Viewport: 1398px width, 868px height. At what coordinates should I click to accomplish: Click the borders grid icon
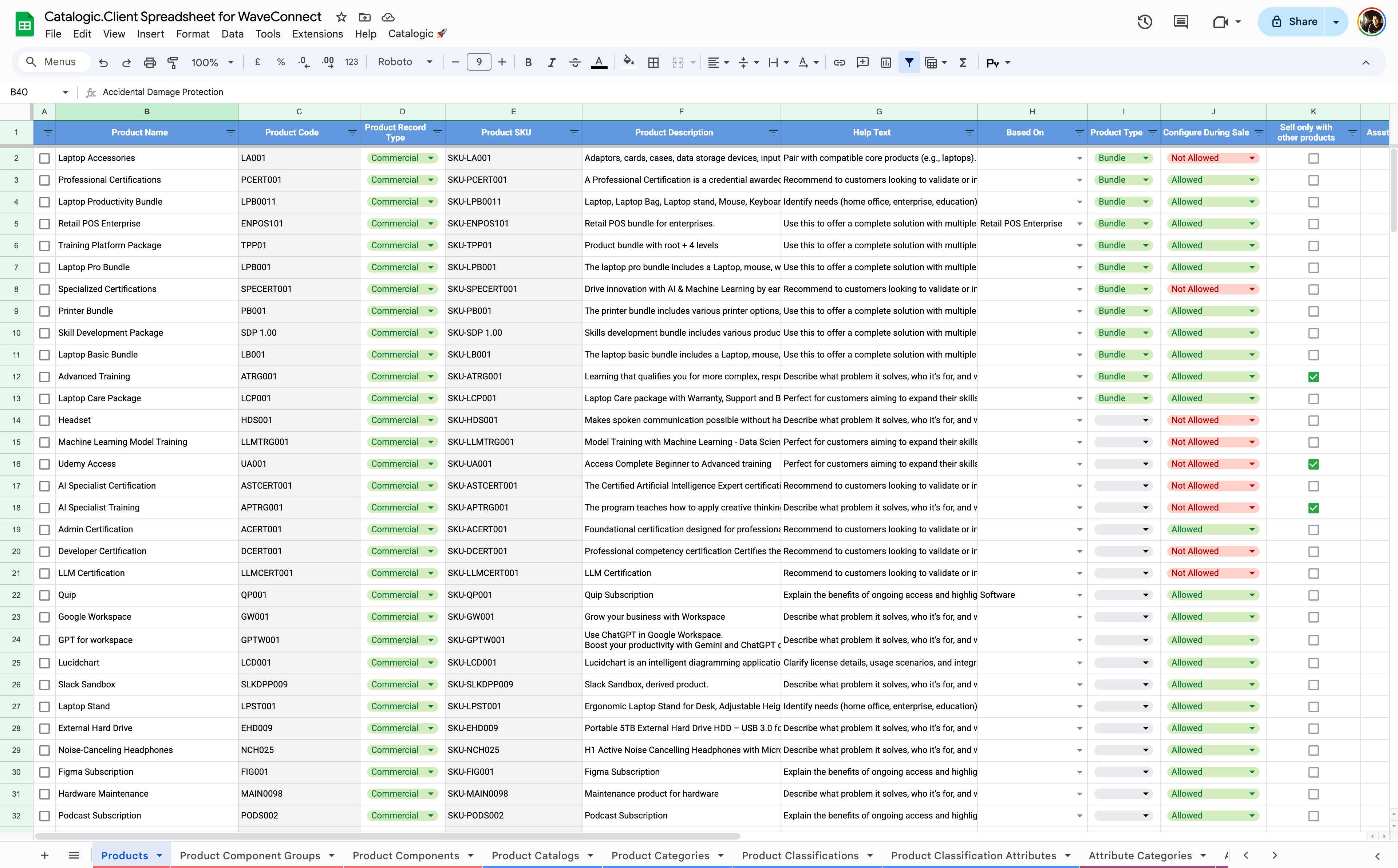[653, 63]
